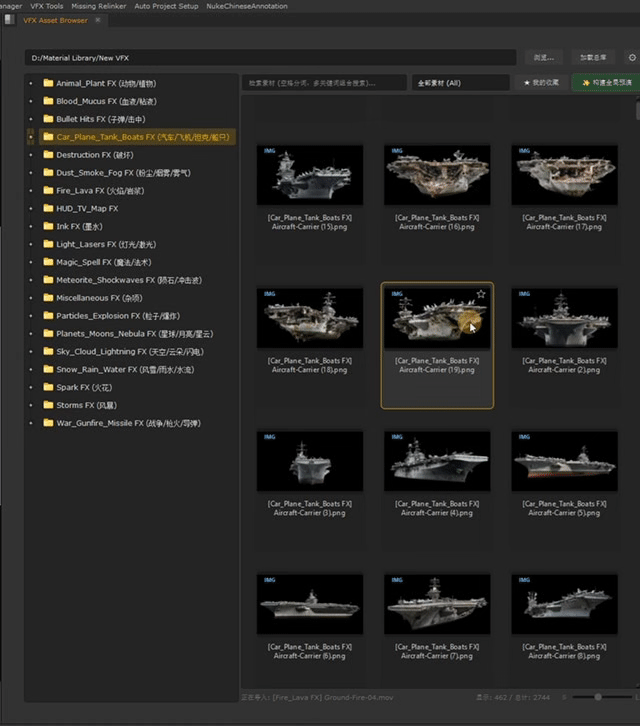Expand the Fire_Lava FX tree node

31,191
